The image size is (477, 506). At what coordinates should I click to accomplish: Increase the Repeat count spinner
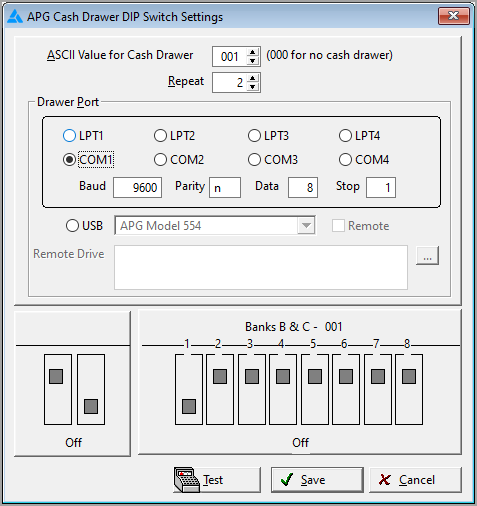pos(253,78)
